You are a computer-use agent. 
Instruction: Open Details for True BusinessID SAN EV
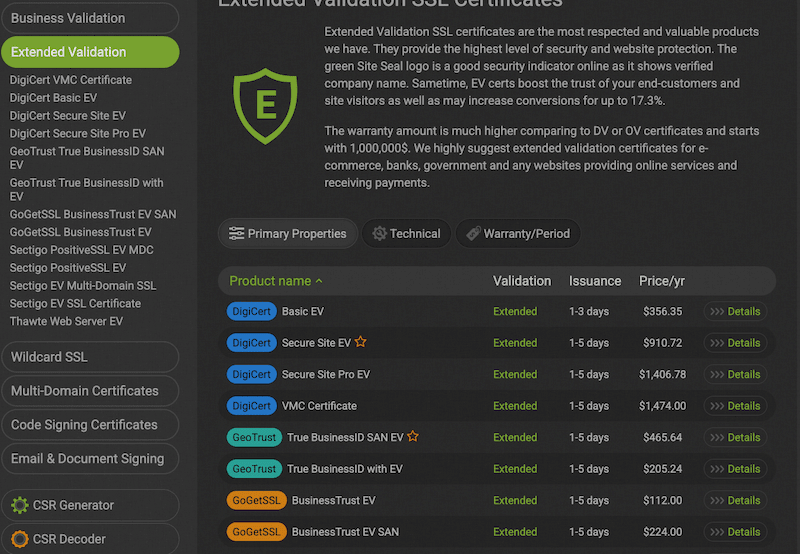click(735, 437)
